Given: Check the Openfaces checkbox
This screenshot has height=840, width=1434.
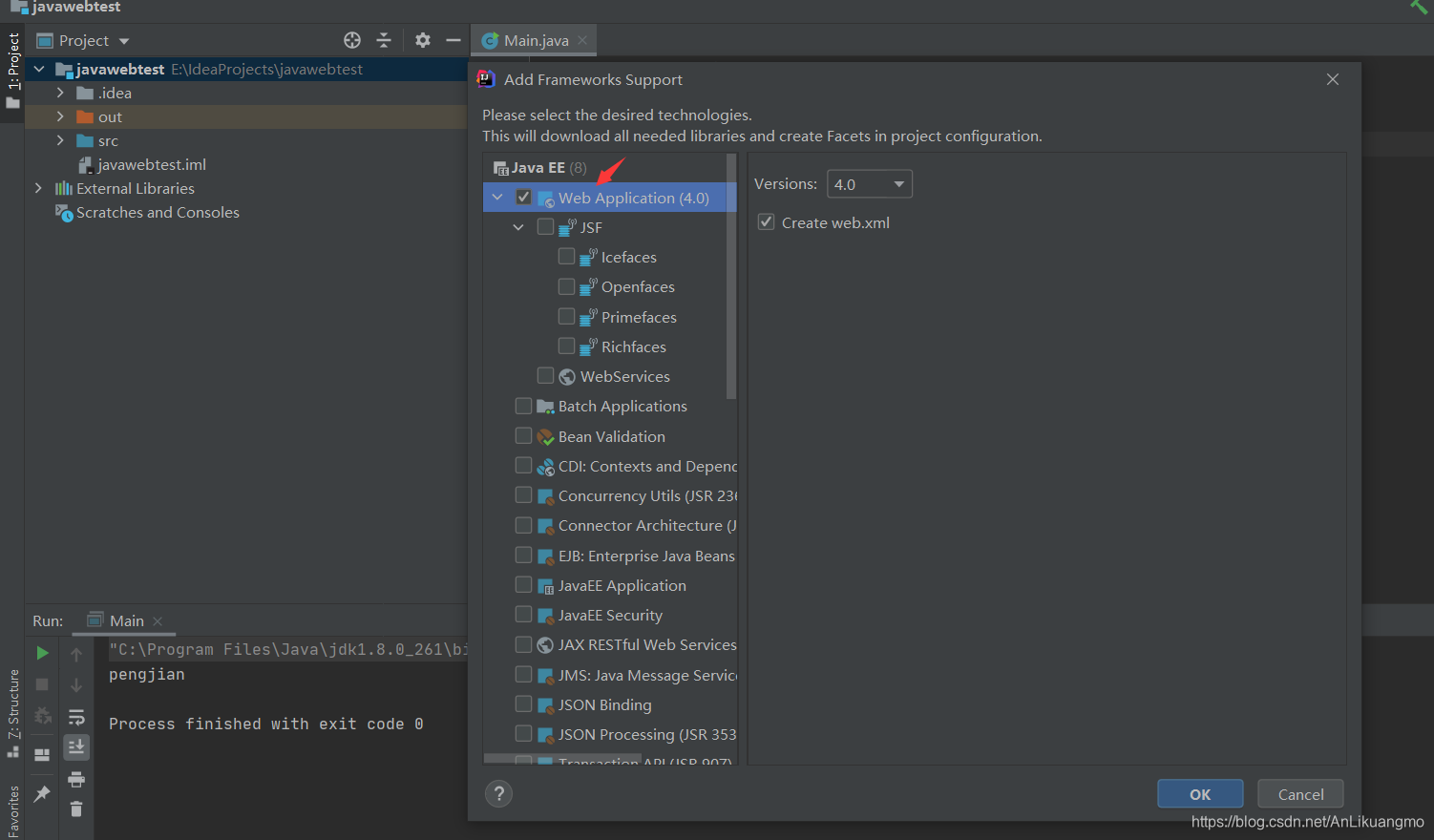Looking at the screenshot, I should [566, 286].
